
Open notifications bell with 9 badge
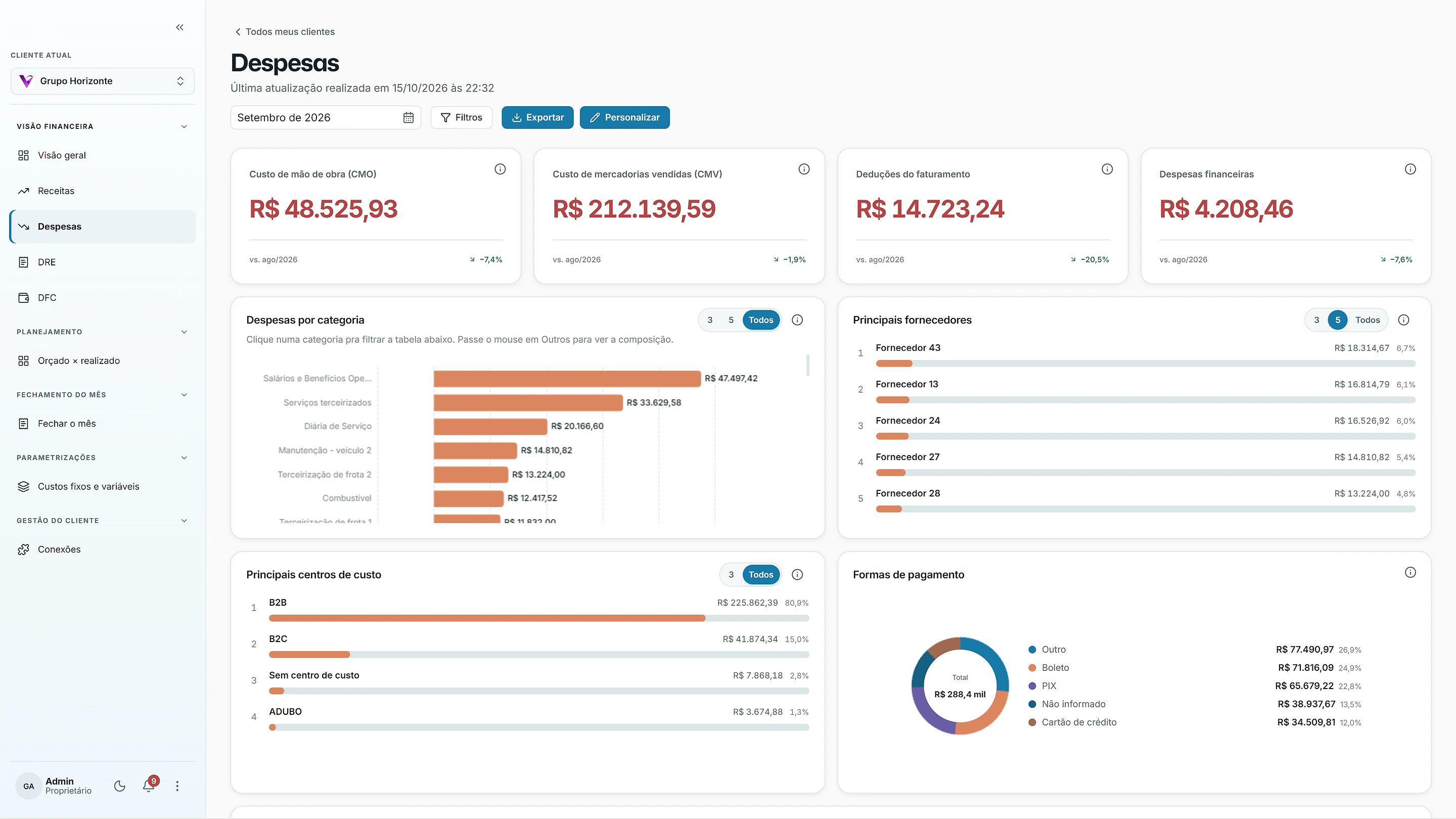[x=149, y=785]
